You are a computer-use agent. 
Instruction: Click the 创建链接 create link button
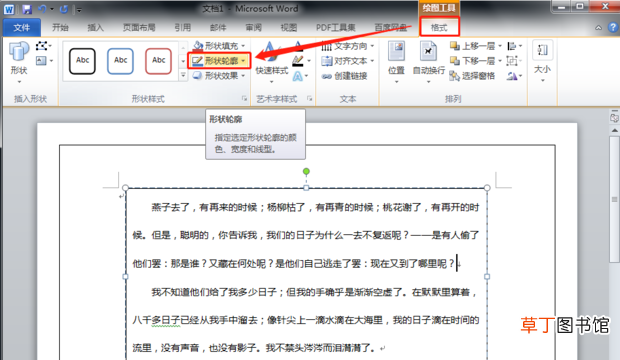tap(345, 76)
